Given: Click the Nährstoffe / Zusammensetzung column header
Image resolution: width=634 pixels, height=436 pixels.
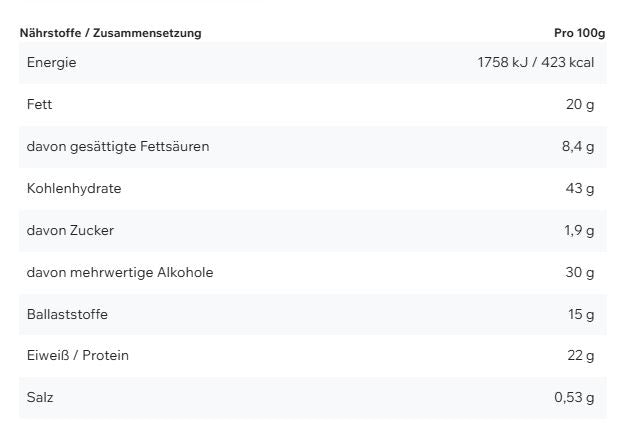Looking at the screenshot, I should [x=110, y=33].
